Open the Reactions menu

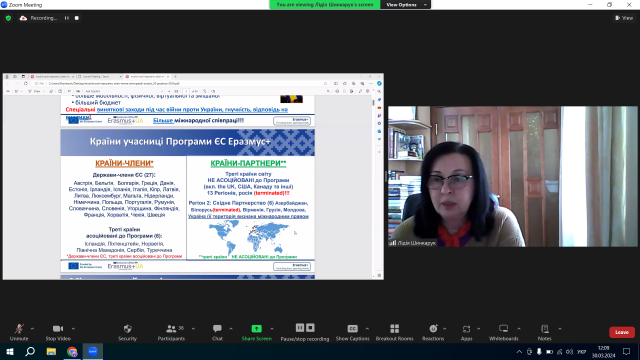tap(433, 329)
